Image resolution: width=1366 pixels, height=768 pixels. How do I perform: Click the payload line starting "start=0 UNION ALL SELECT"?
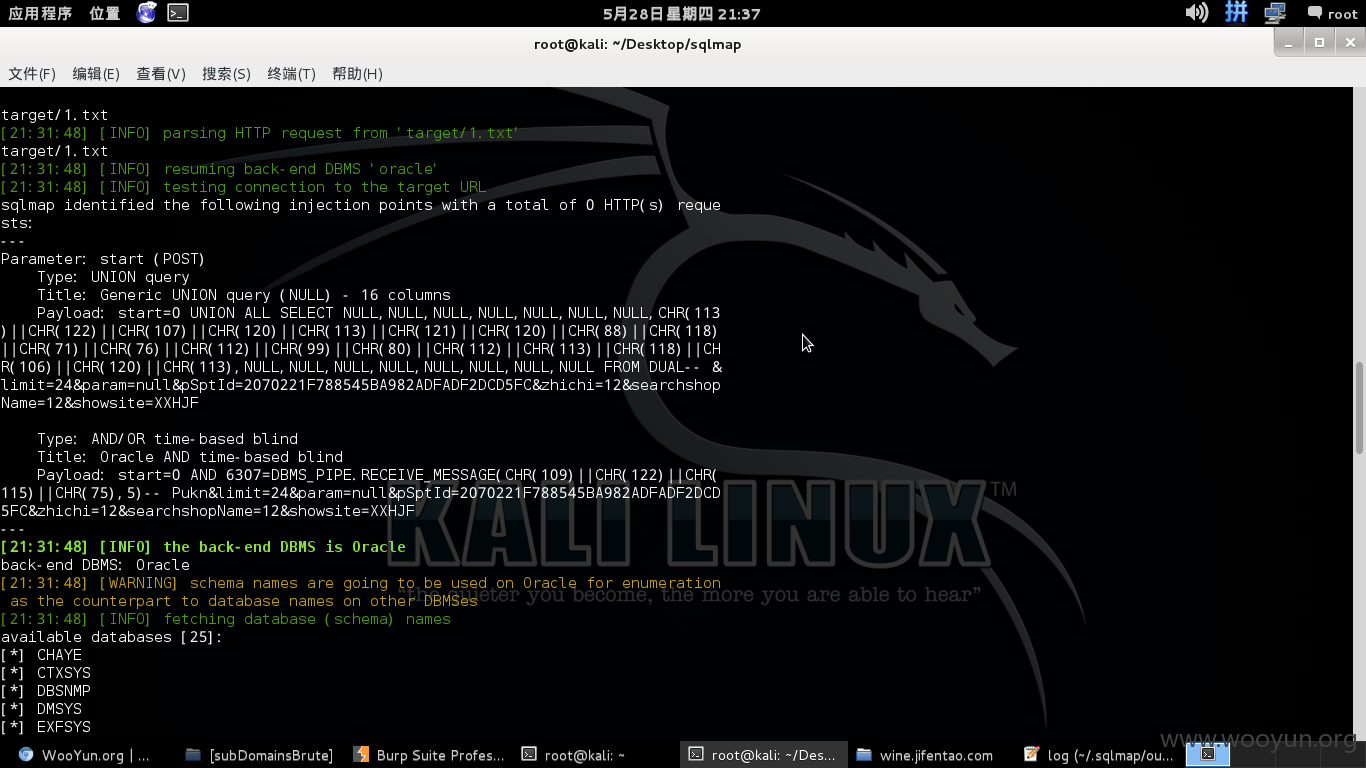coord(379,313)
